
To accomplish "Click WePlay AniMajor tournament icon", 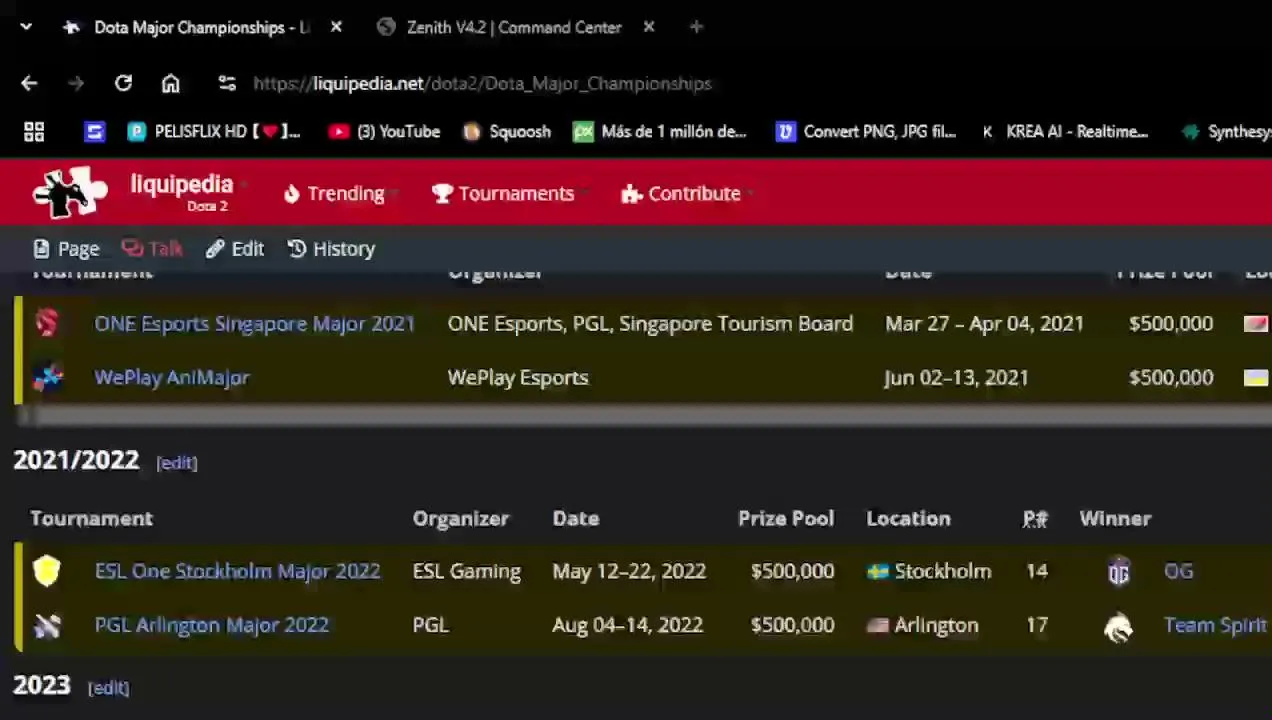I will 47,377.
